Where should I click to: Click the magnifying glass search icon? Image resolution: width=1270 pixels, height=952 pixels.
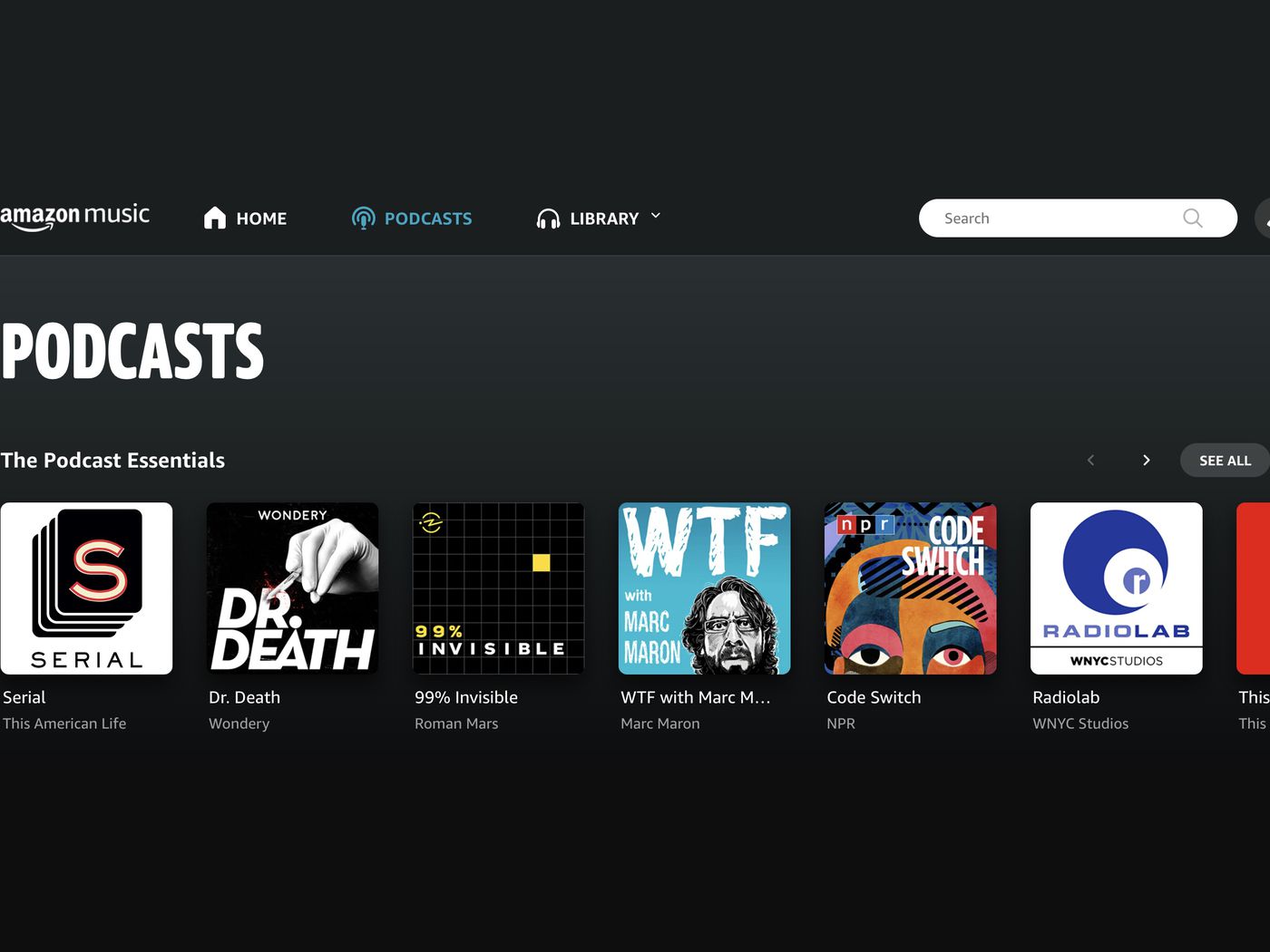point(1192,219)
